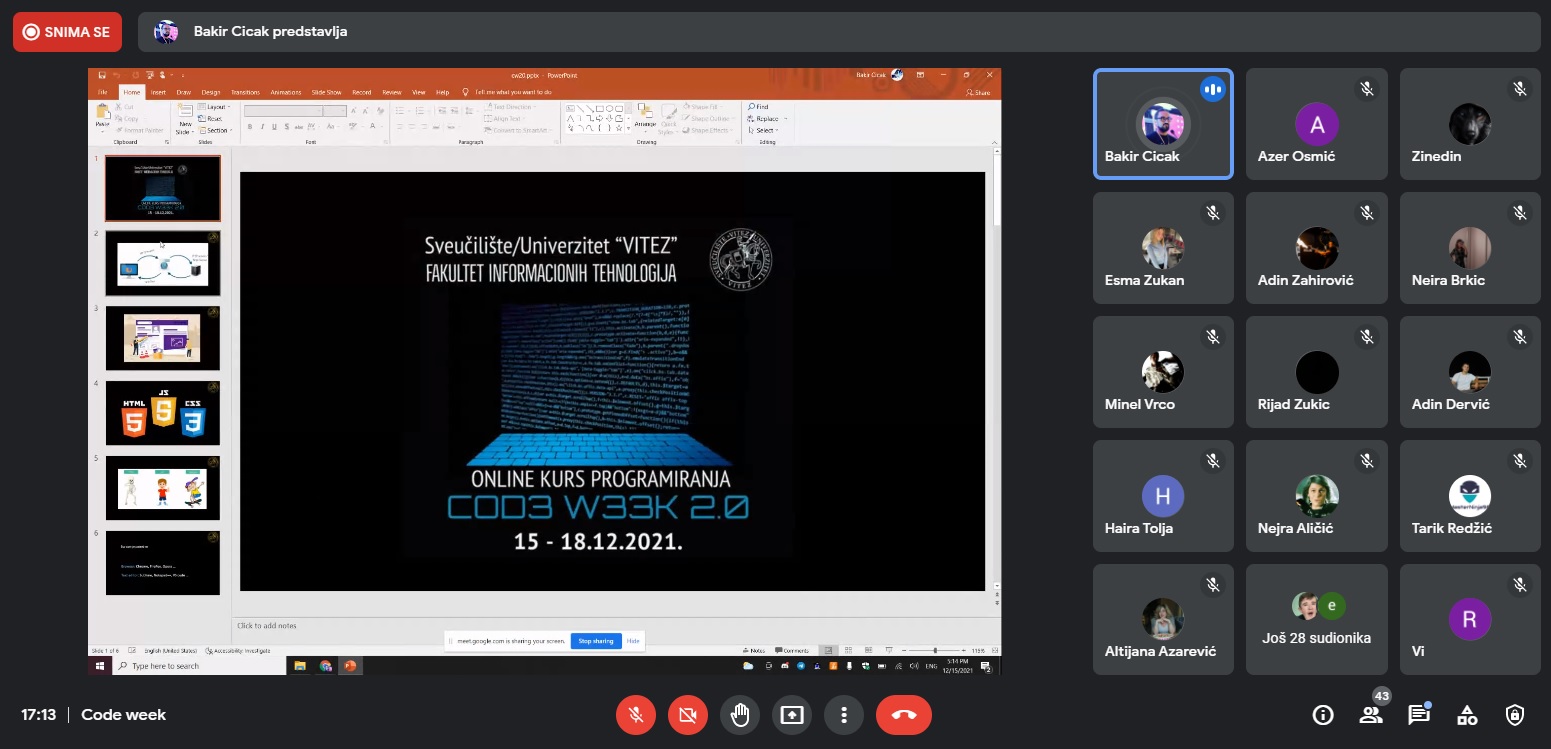Open the Design tab in PowerPoint
Viewport: 1551px width, 749px height.
click(x=211, y=92)
